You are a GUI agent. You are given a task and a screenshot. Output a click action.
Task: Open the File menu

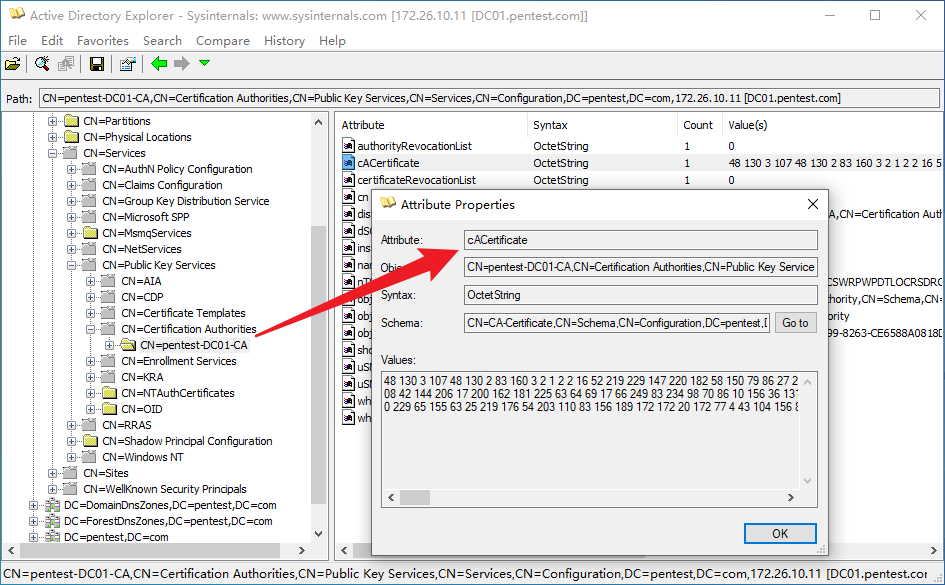click(17, 40)
